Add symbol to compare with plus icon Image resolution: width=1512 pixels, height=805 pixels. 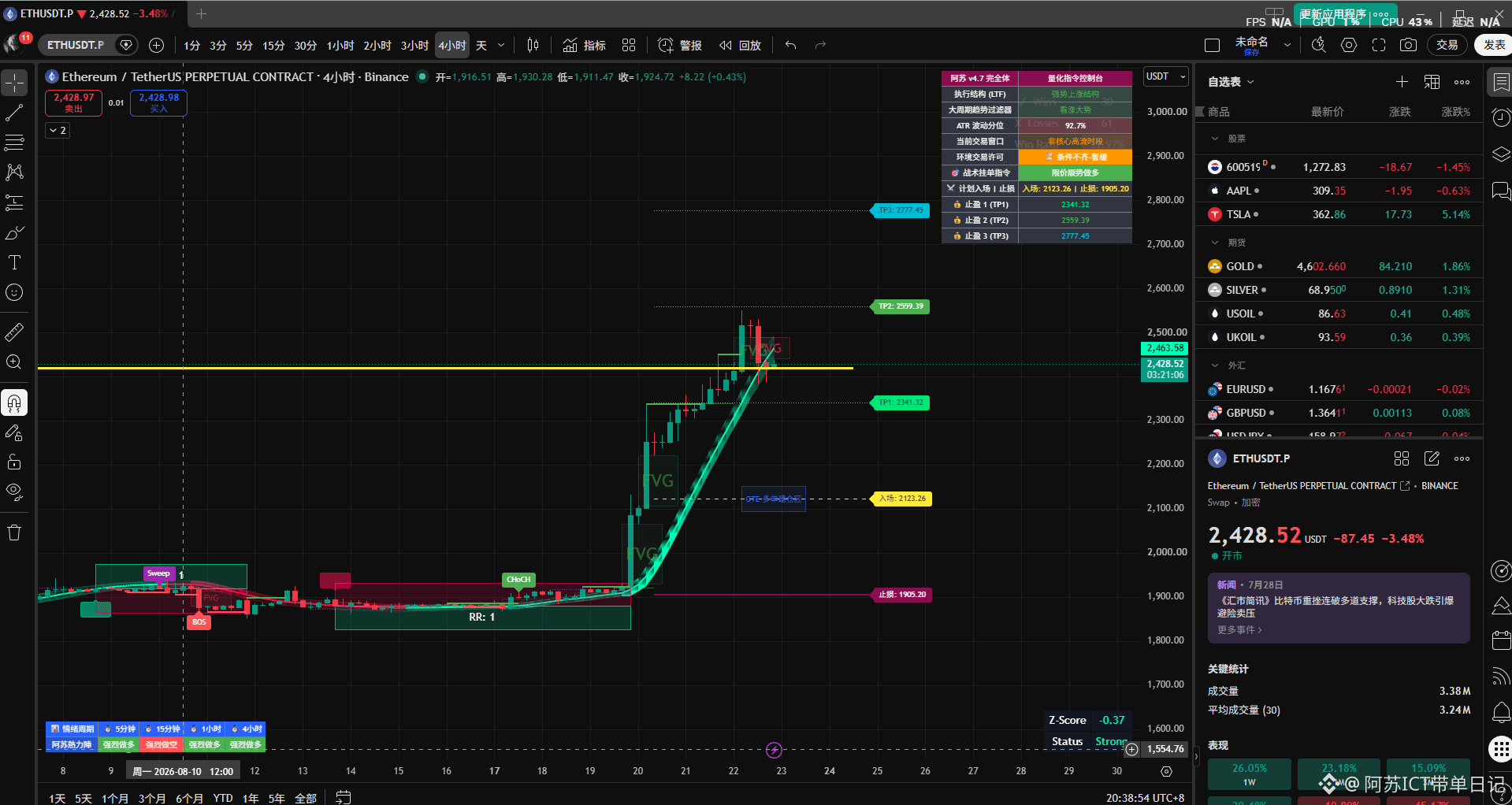[x=156, y=45]
